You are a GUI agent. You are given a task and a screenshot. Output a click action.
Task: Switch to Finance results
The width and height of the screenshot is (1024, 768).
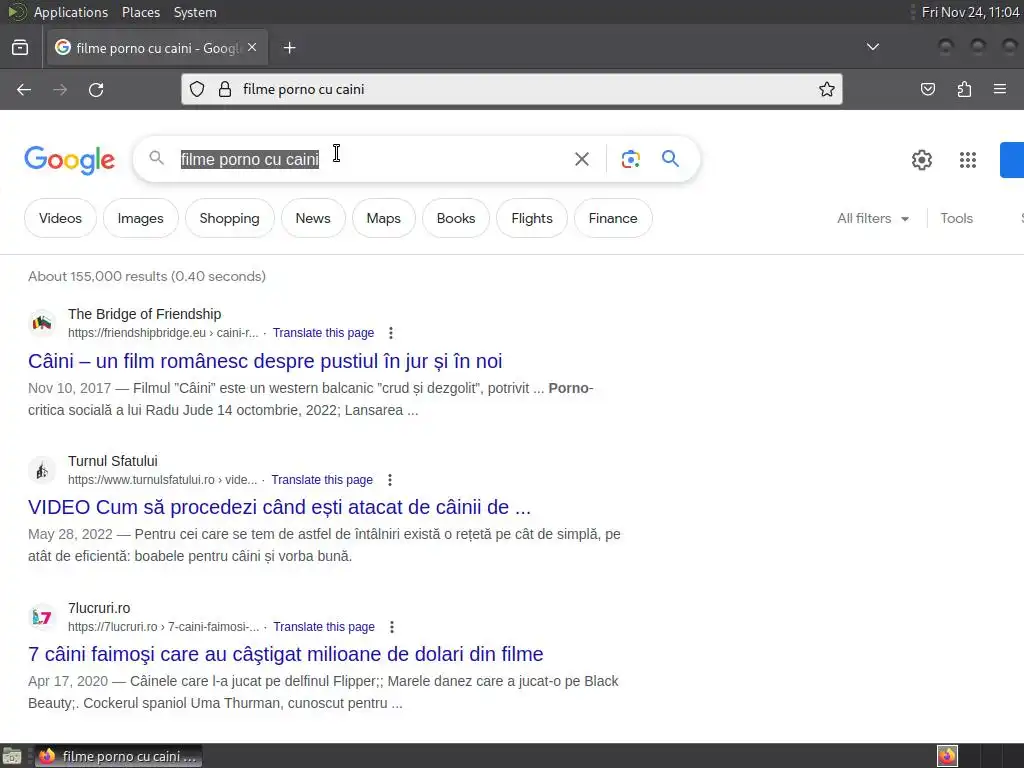click(613, 218)
